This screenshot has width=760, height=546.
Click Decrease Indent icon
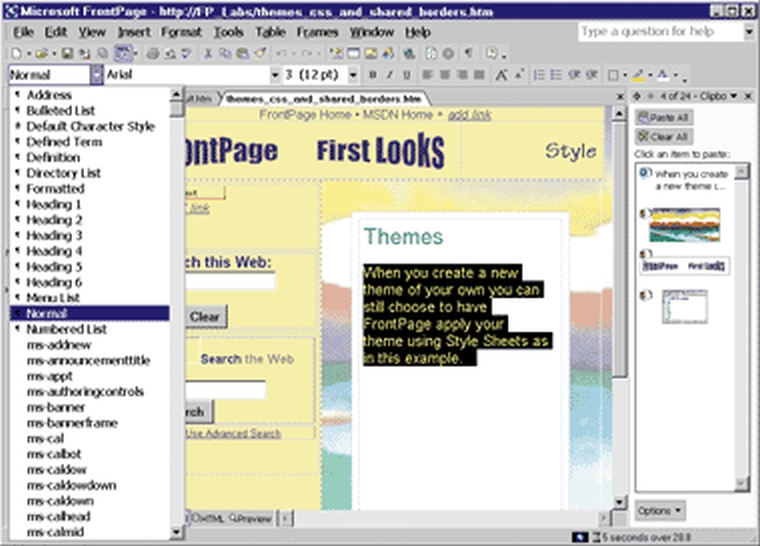pyautogui.click(x=574, y=75)
